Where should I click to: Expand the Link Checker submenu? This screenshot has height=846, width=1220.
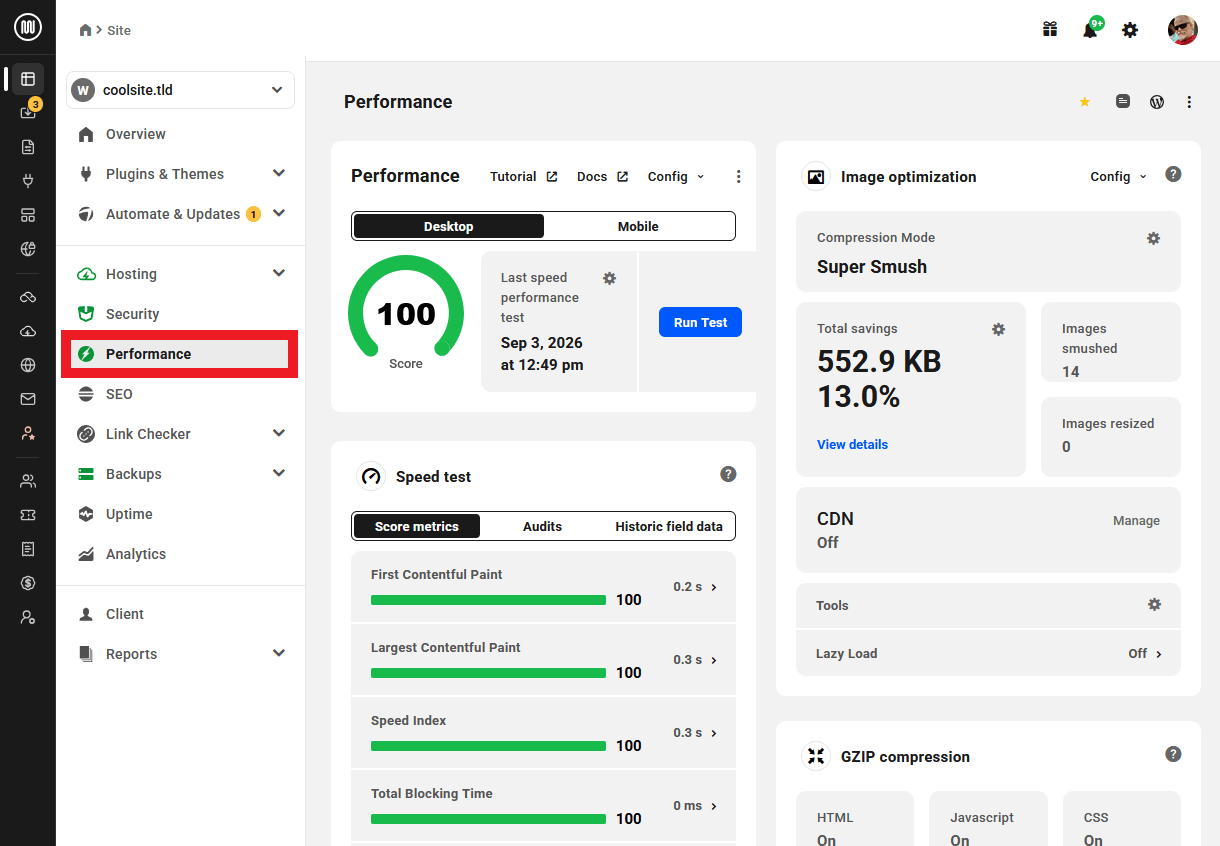[278, 434]
